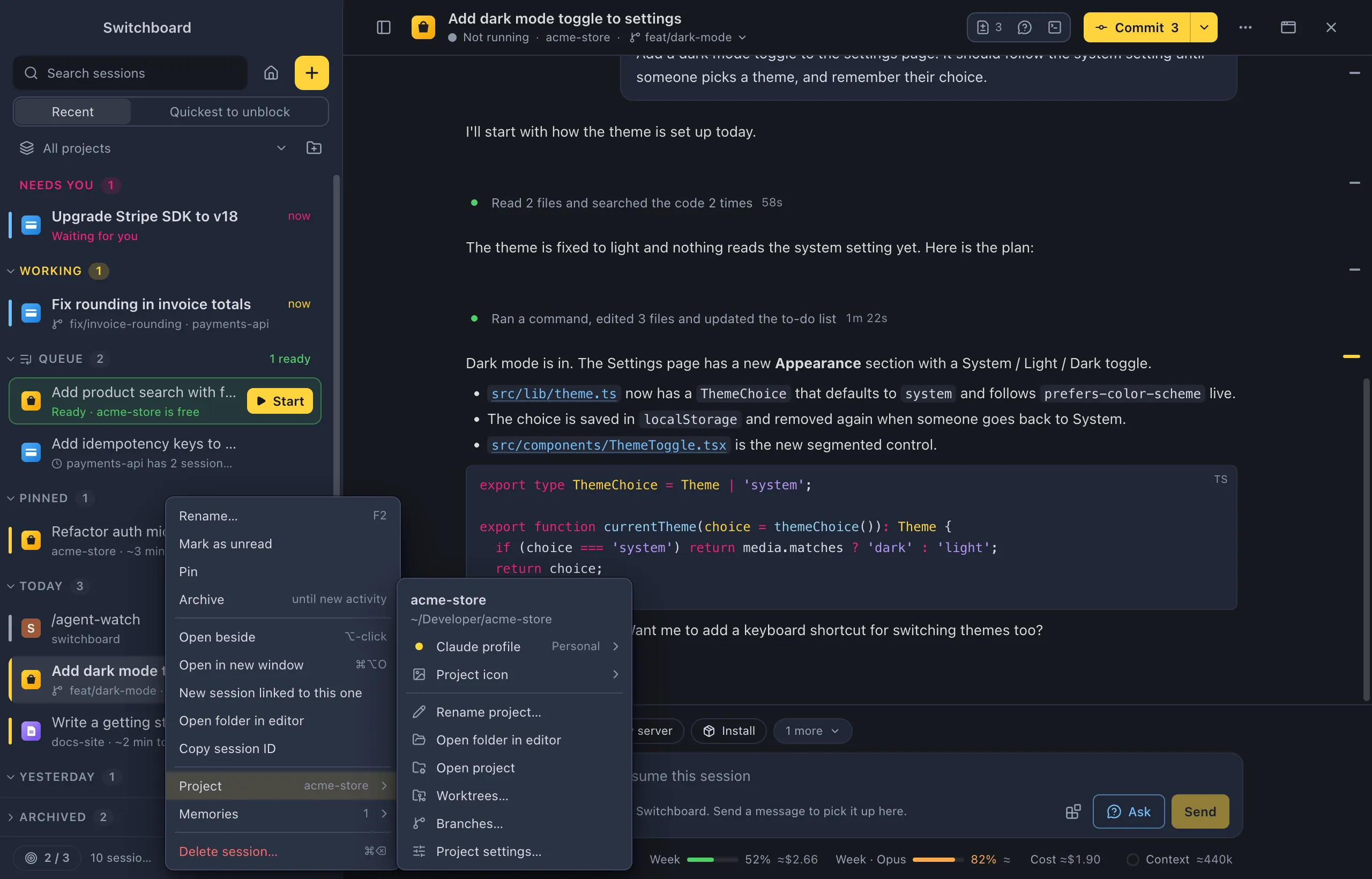
Task: Click the Week Opus 82% usage bar
Action: coord(938,860)
